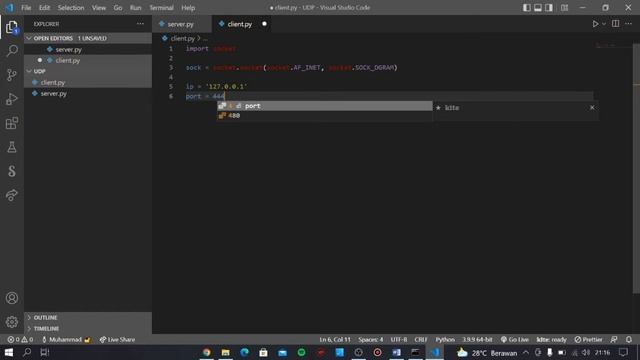Choose the 'port' autocomplete suggestion
The image size is (640, 360).
pyautogui.click(x=324, y=106)
